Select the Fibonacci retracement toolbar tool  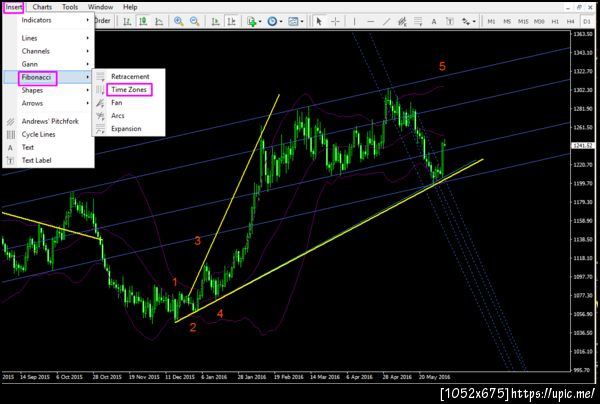point(418,21)
